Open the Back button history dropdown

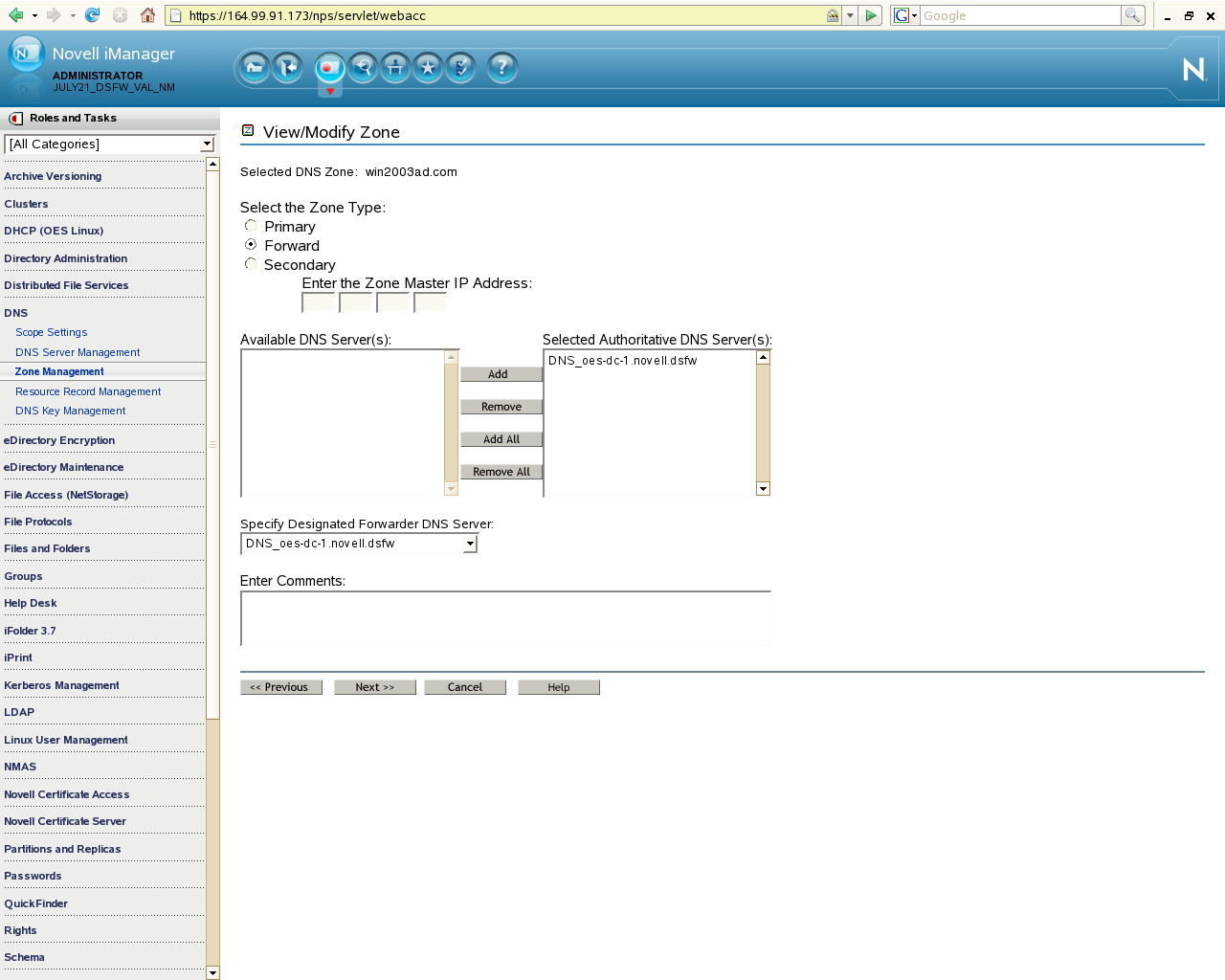pyautogui.click(x=34, y=15)
